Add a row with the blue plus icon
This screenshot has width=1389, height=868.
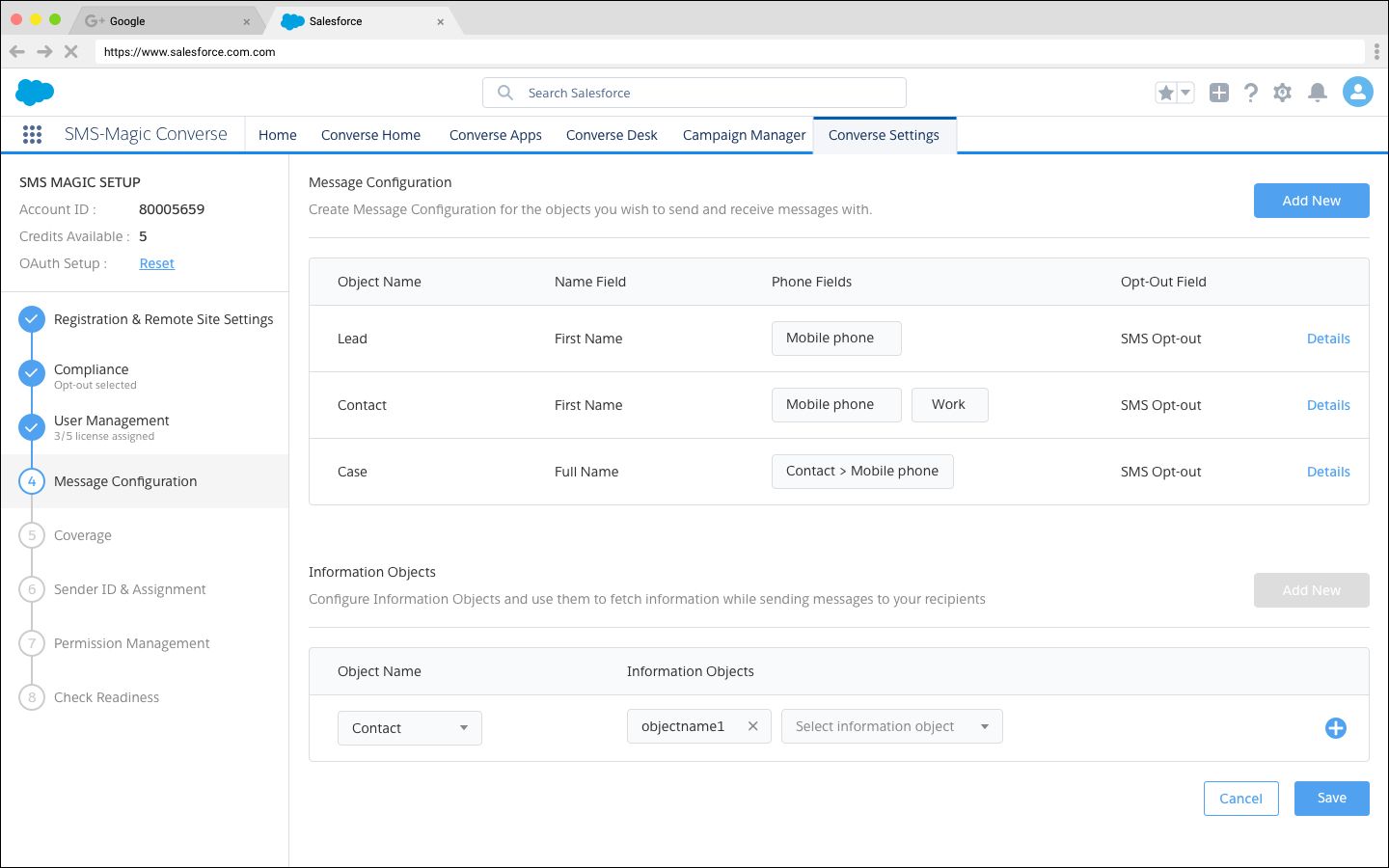pyautogui.click(x=1336, y=728)
